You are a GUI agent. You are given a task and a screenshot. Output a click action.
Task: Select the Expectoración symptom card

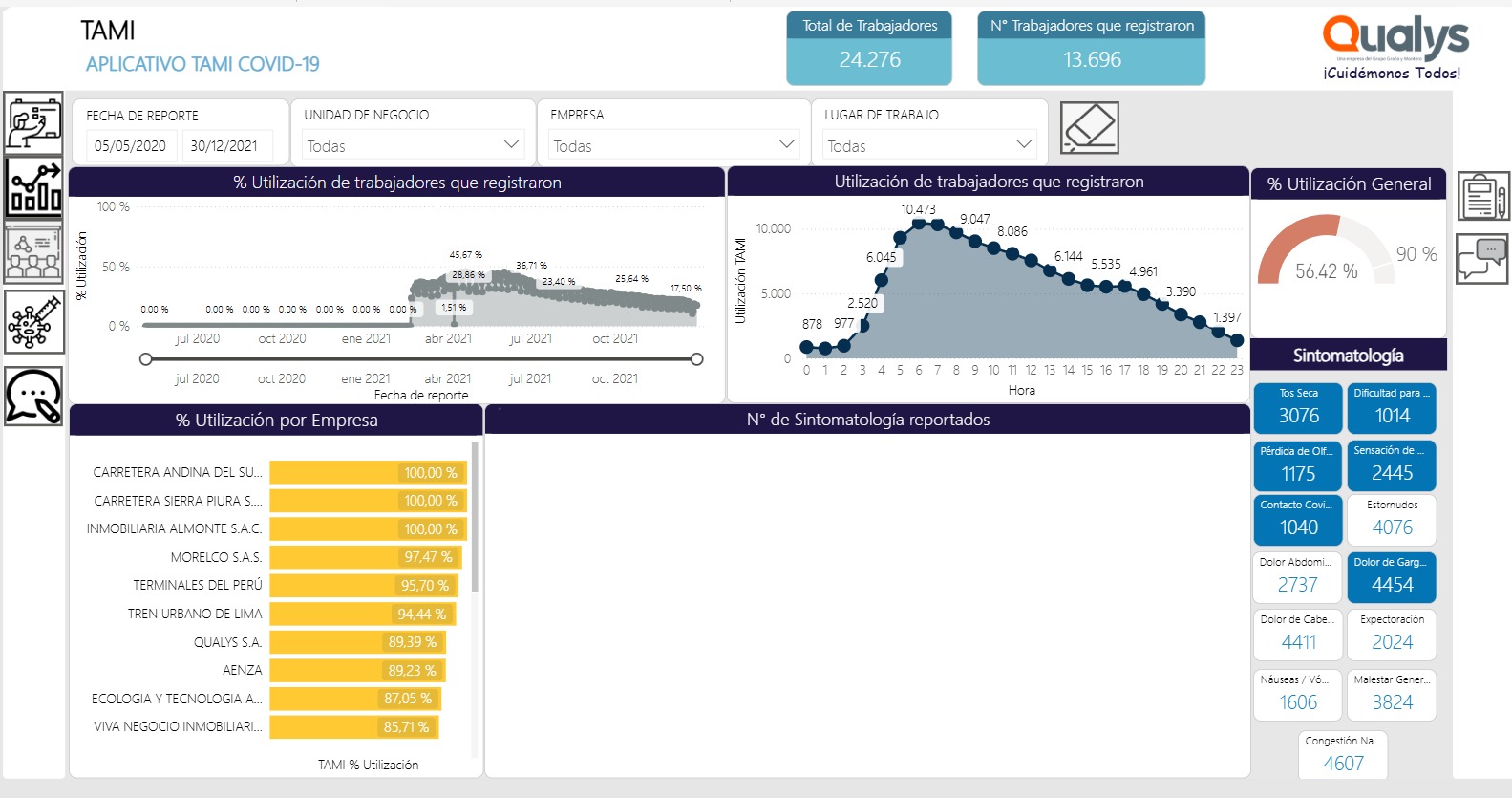(x=1392, y=634)
